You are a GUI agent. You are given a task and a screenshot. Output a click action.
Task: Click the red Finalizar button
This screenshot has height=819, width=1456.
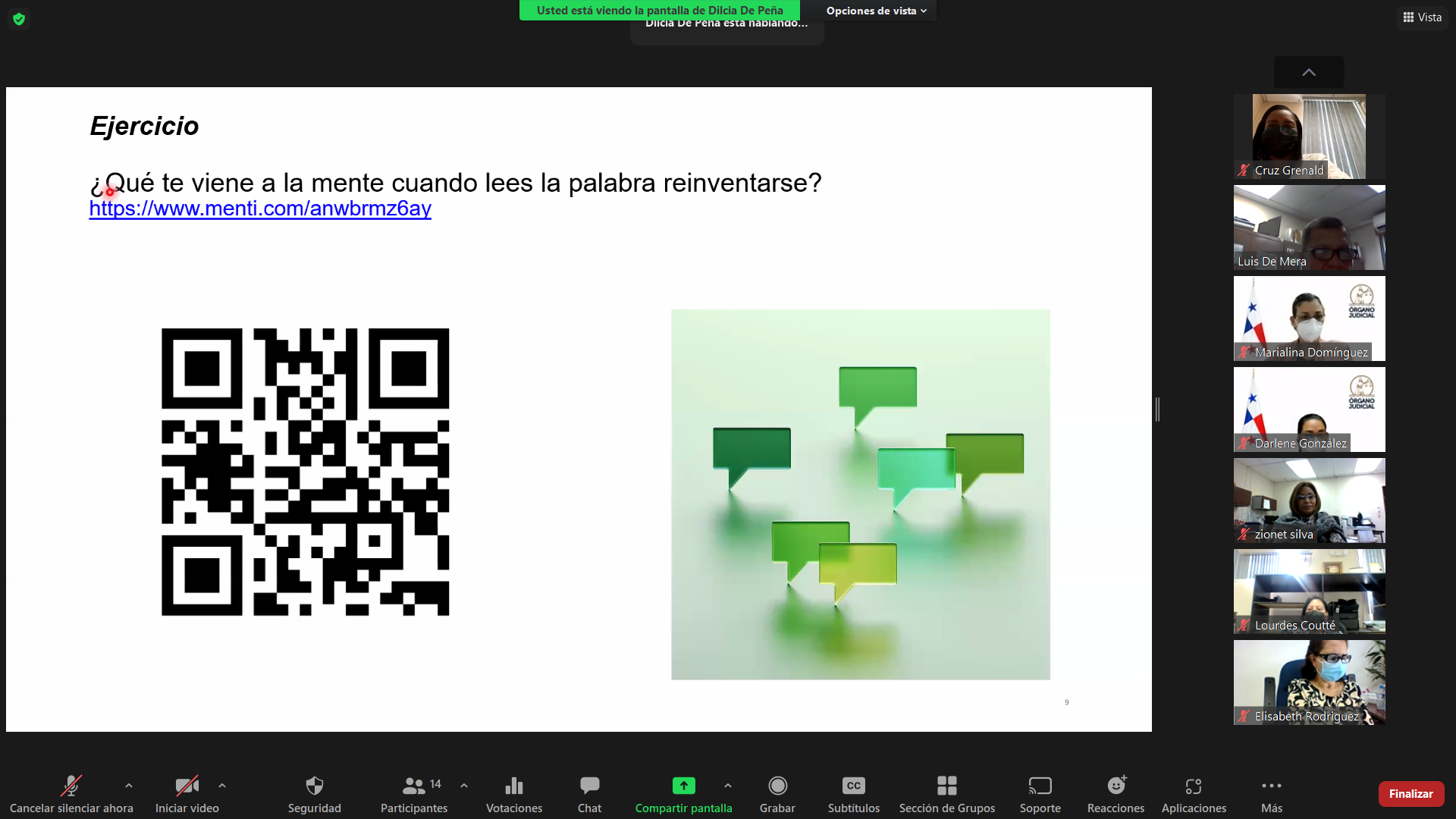click(x=1410, y=794)
